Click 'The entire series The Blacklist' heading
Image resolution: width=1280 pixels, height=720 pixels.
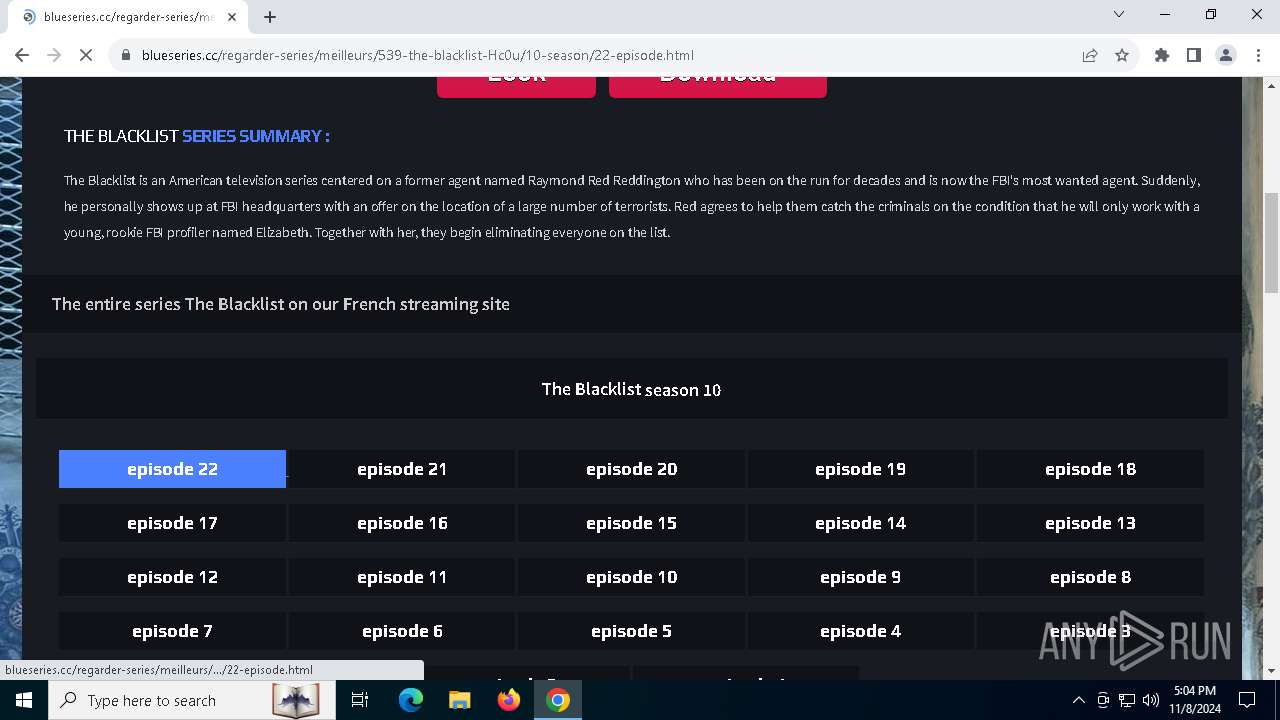pos(281,304)
